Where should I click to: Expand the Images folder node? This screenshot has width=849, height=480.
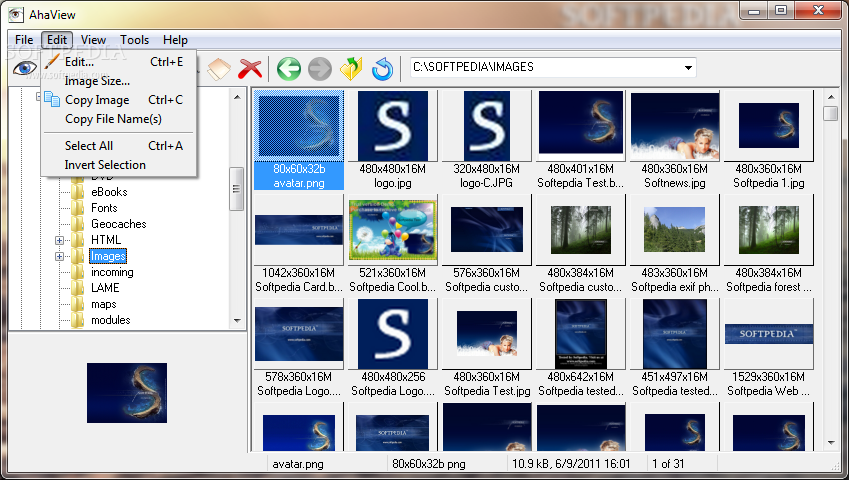[60, 257]
